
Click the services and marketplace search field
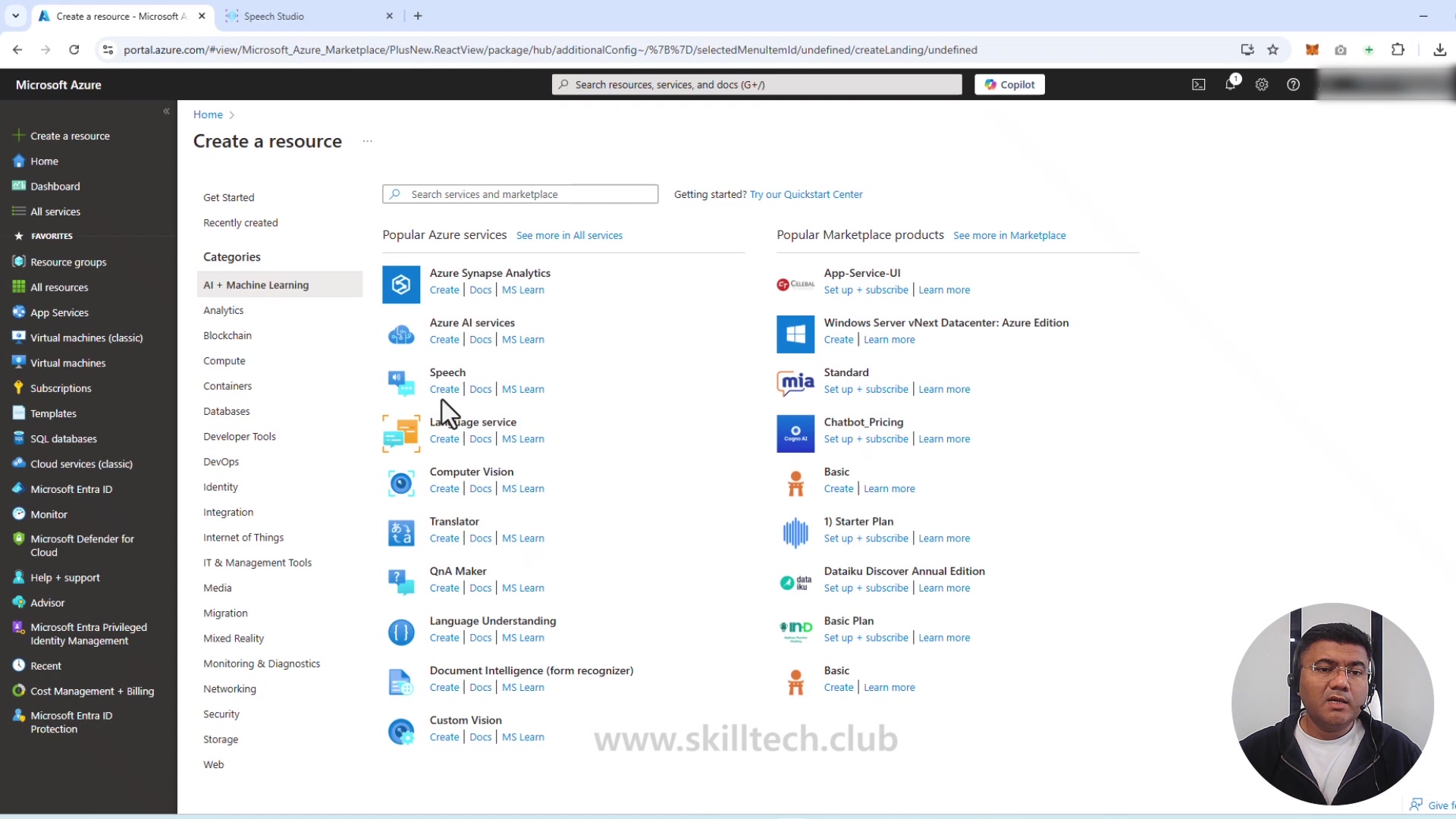(520, 193)
